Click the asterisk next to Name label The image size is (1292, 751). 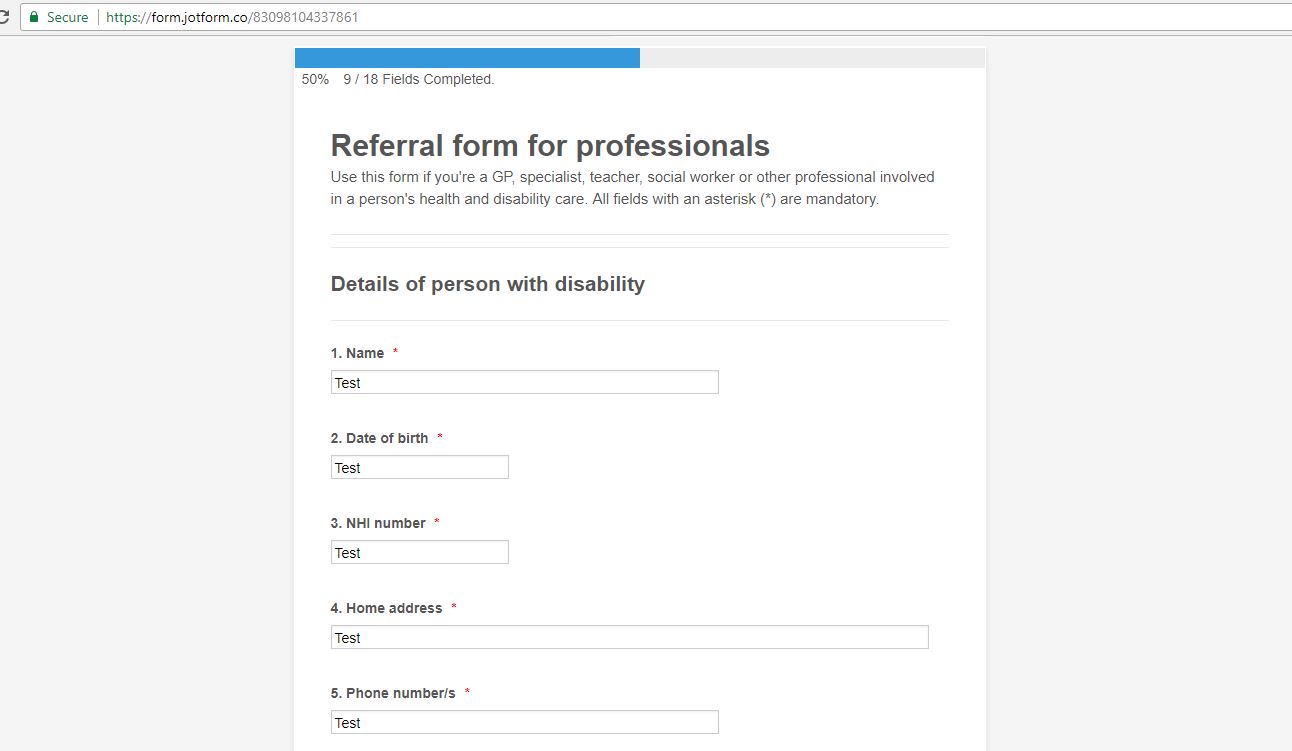coord(394,351)
